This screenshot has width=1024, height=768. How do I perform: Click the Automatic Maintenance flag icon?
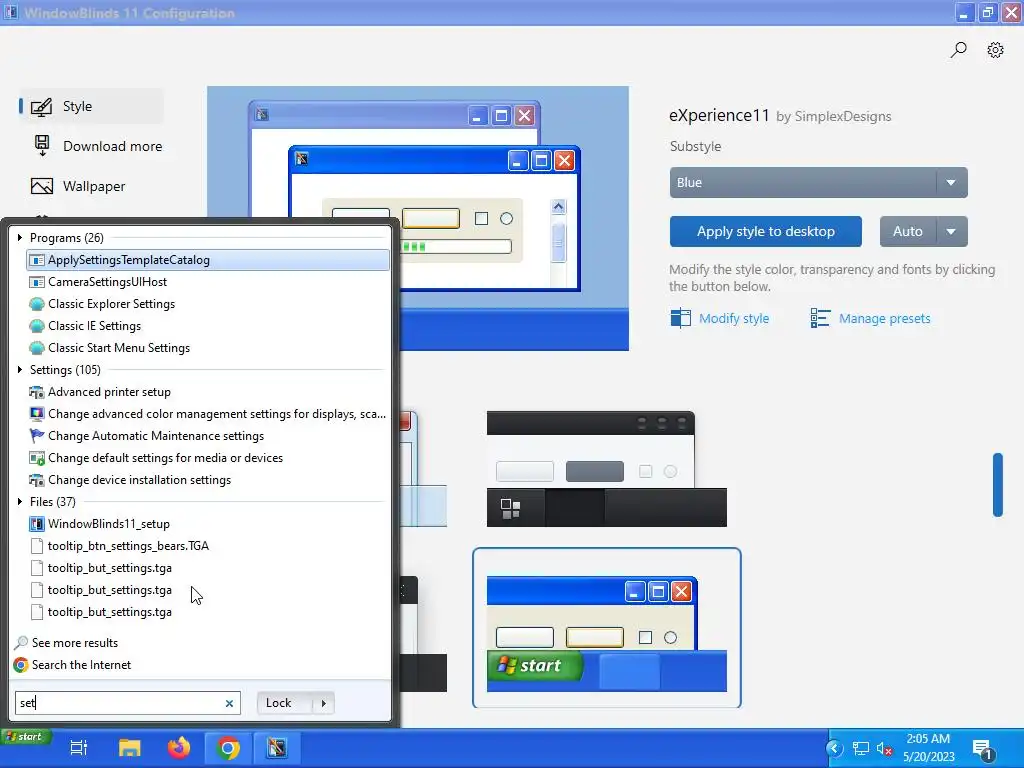37,436
